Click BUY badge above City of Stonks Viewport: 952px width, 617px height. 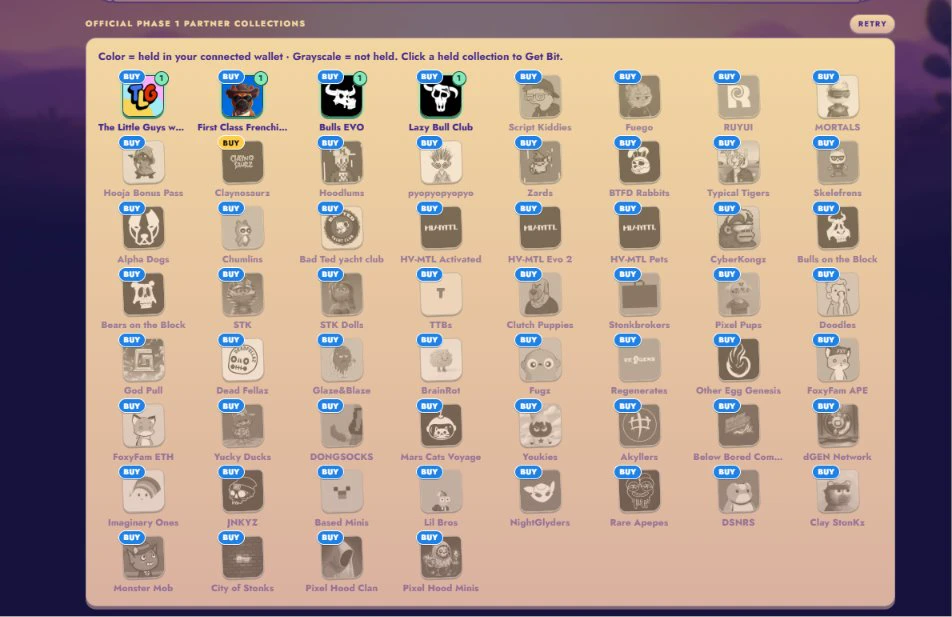tap(231, 537)
